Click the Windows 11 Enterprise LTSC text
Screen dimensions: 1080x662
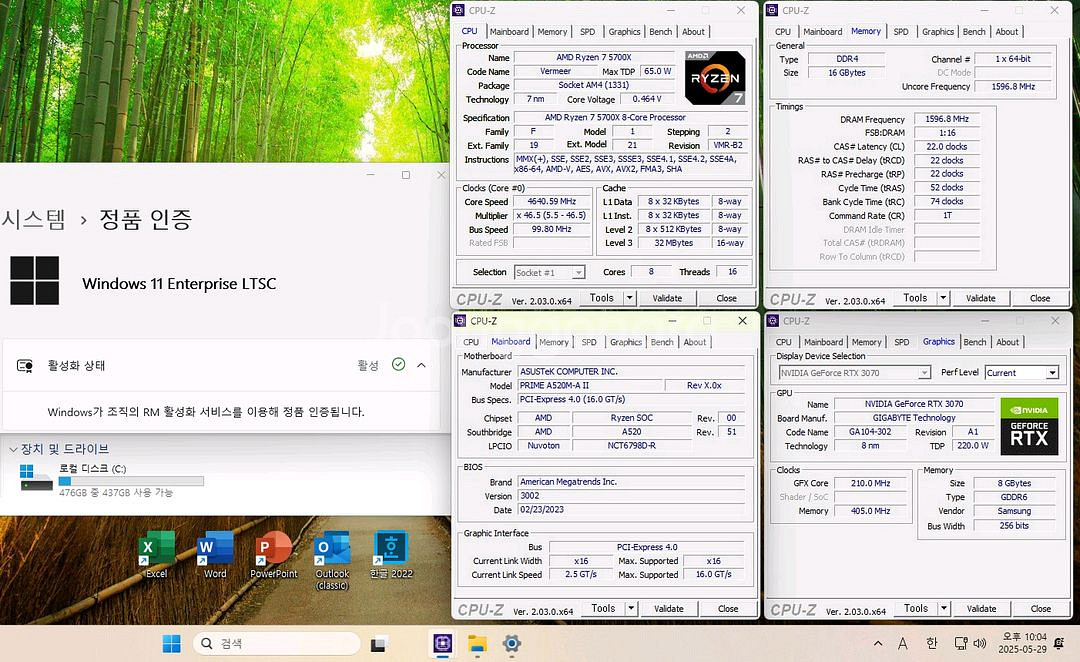(x=179, y=284)
